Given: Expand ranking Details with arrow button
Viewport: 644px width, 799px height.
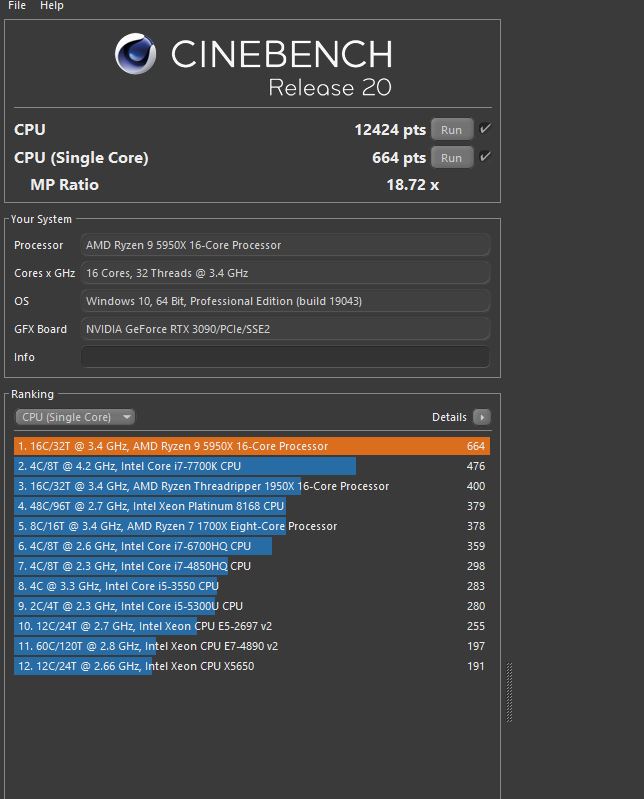Looking at the screenshot, I should click(x=482, y=417).
